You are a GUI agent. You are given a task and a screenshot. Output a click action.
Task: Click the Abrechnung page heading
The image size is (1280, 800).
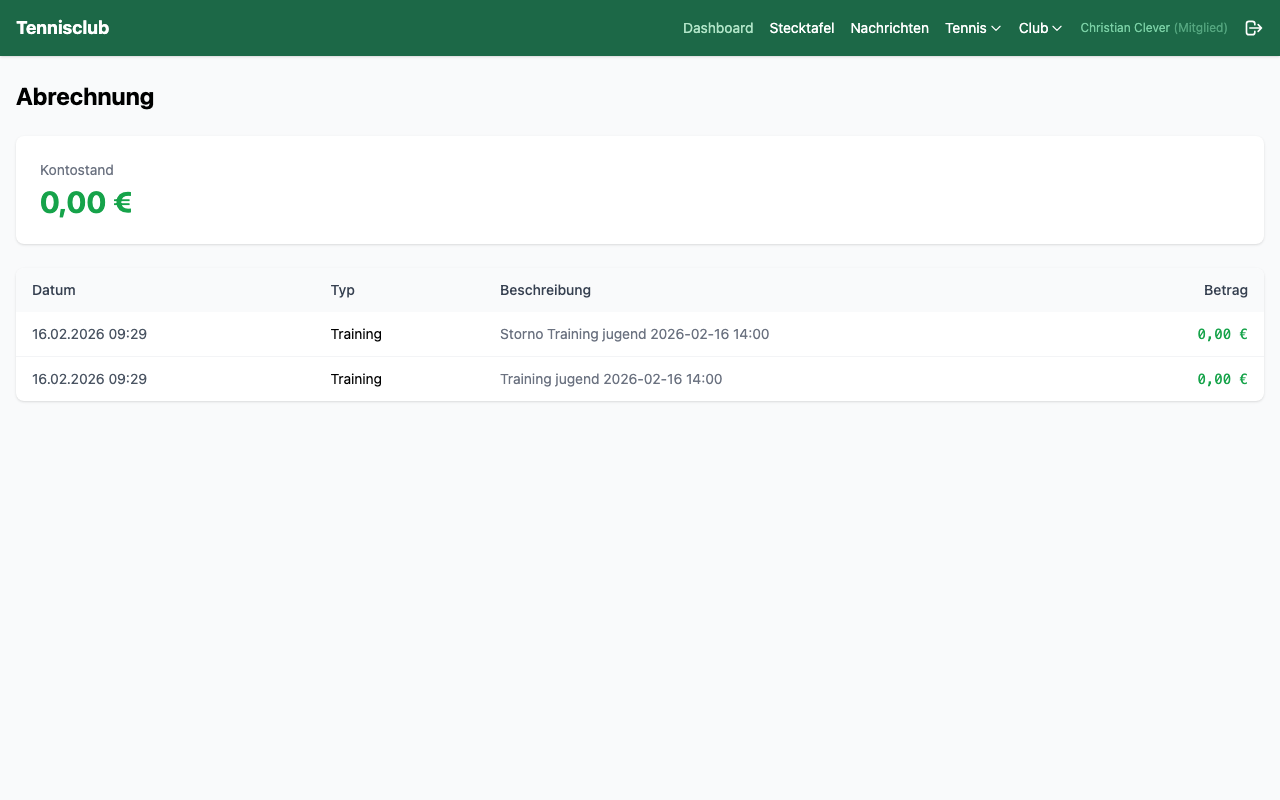[x=85, y=97]
